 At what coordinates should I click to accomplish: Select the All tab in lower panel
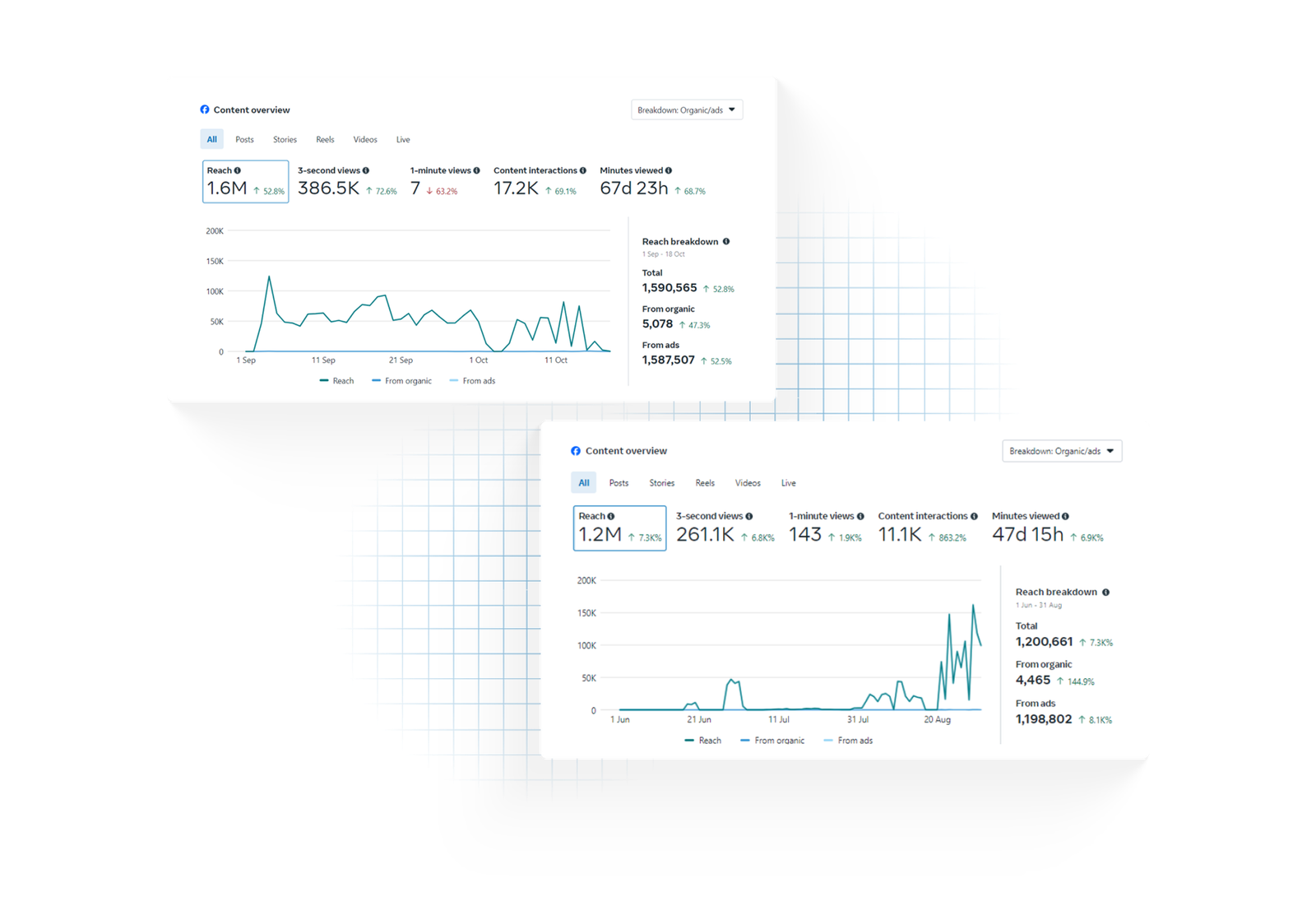[584, 483]
